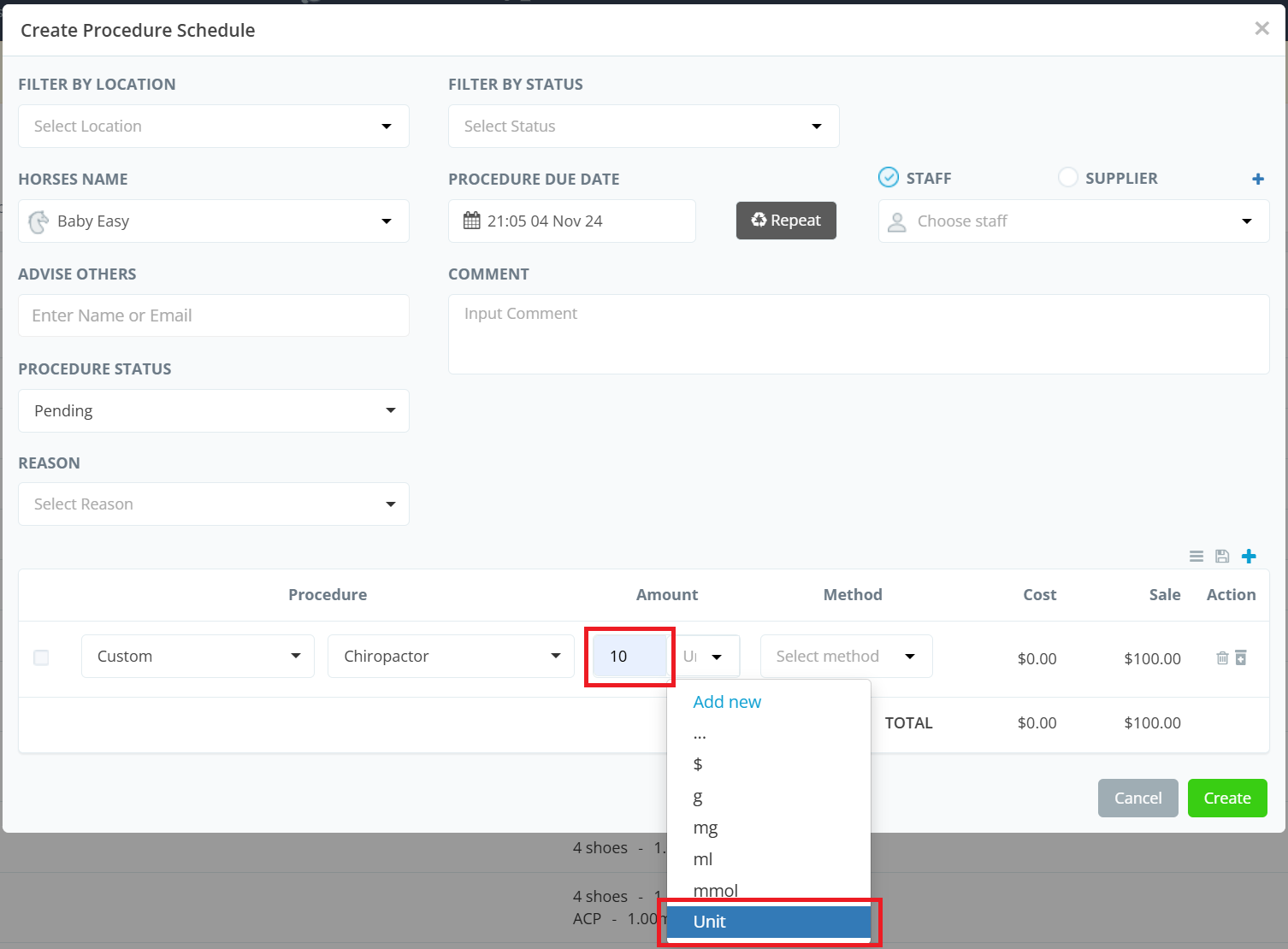
Task: Expand the Procedure Status dropdown showing Pending
Action: 214,411
